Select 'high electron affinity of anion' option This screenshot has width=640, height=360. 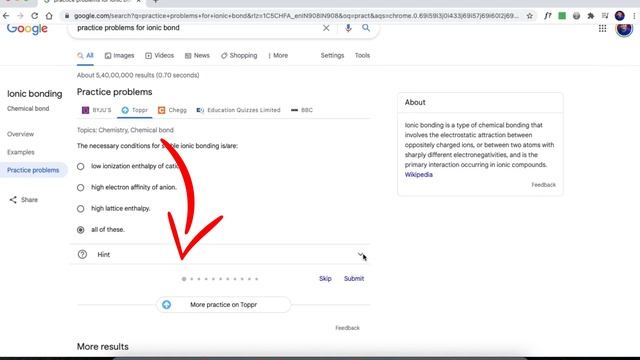click(x=81, y=187)
